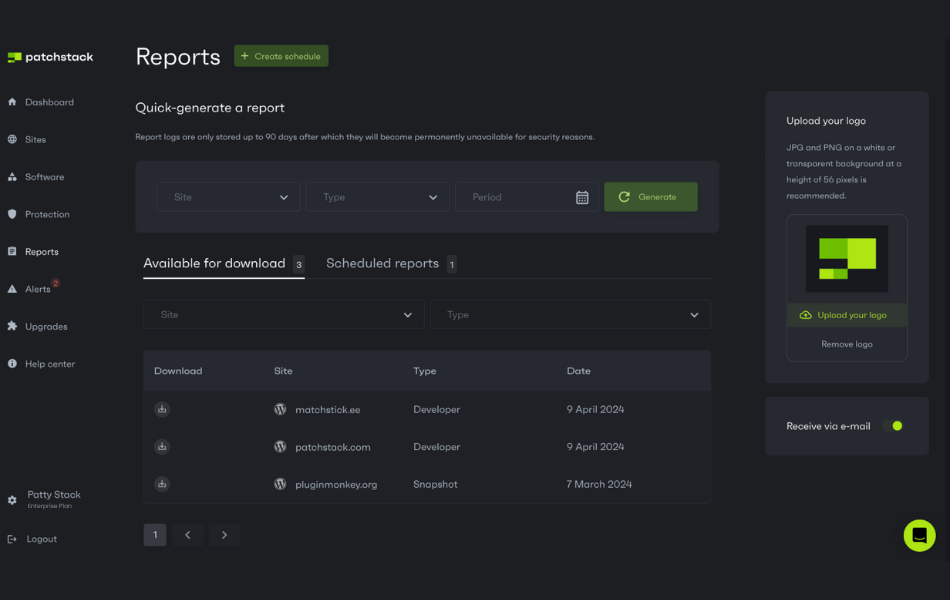
Task: Click the uploaded logo preview thumbnail
Action: tap(846, 259)
